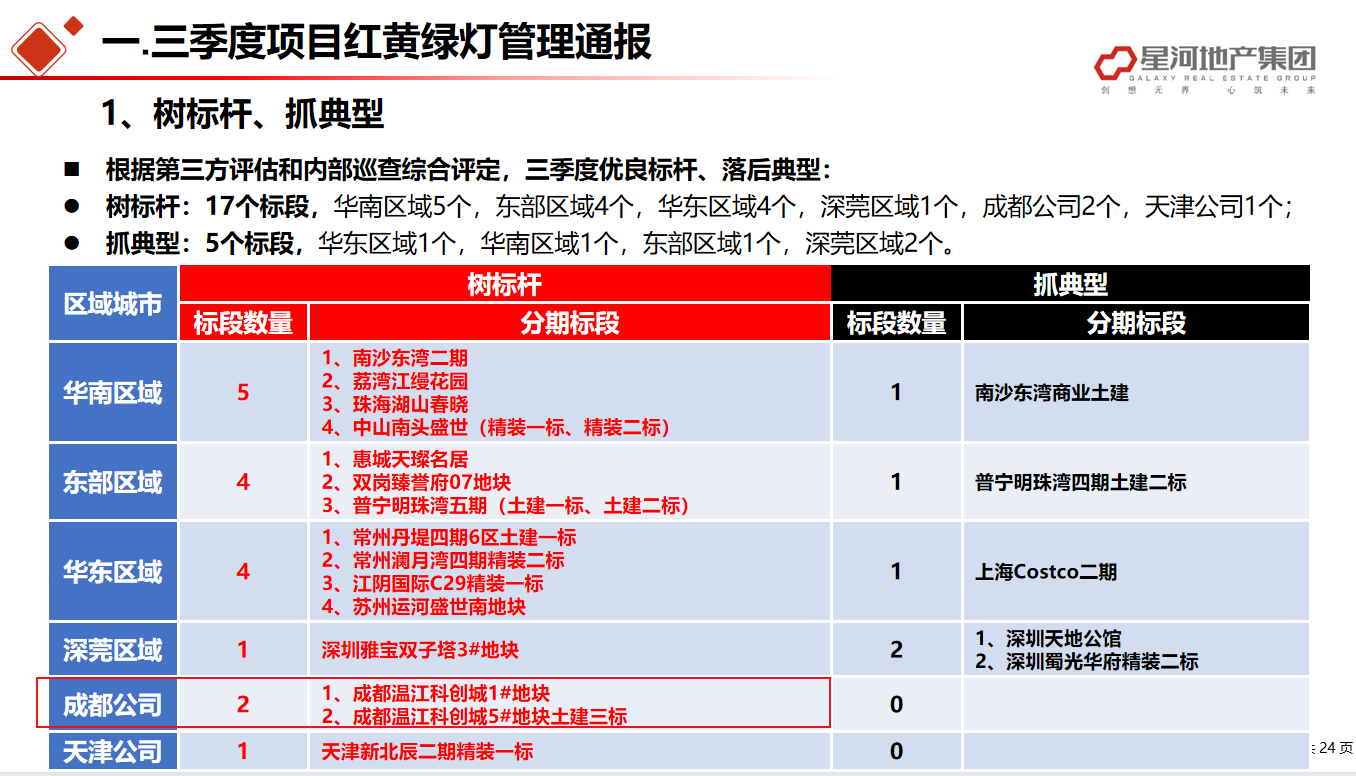
Task: Click the 星河地产集团 company logo
Action: 1204,68
